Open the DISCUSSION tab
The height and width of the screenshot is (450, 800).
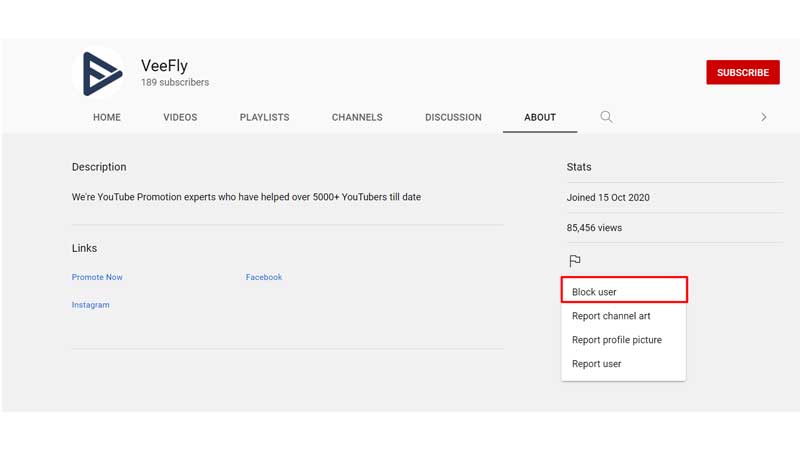(453, 117)
